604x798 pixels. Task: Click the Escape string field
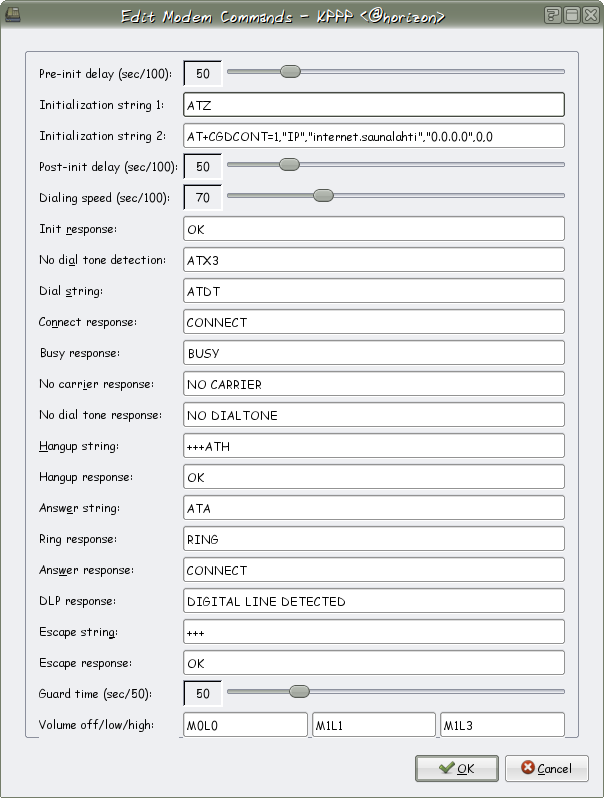pos(374,632)
